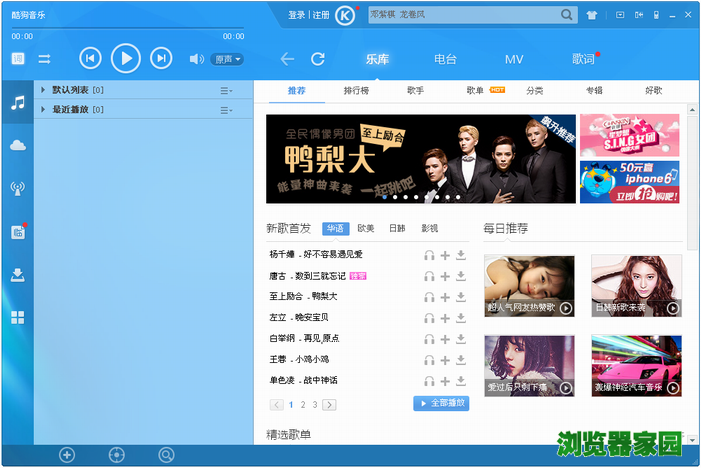
Task: Click the refresh icon beside back arrow
Action: click(x=318, y=59)
